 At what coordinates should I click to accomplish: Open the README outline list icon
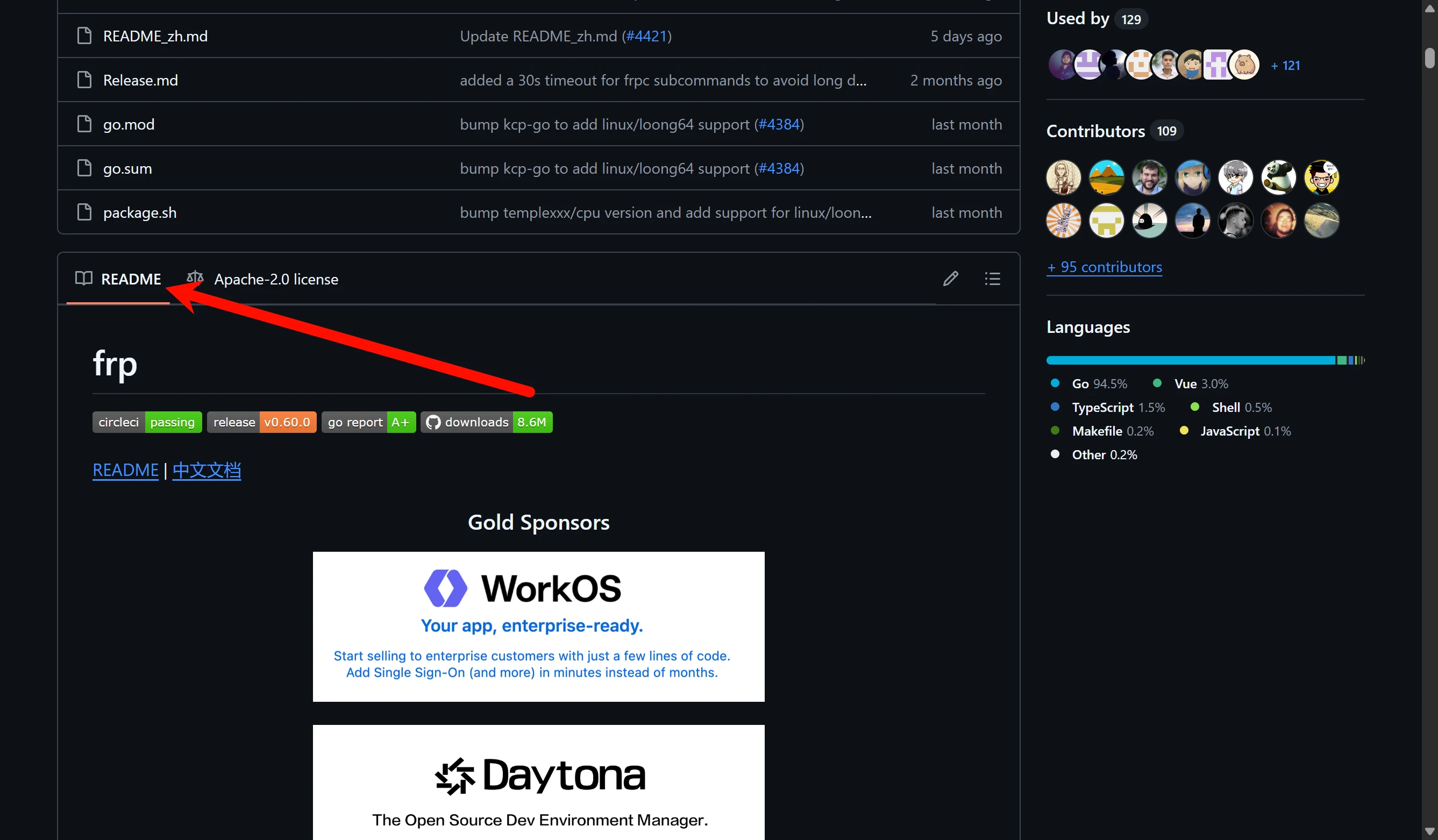(x=992, y=279)
